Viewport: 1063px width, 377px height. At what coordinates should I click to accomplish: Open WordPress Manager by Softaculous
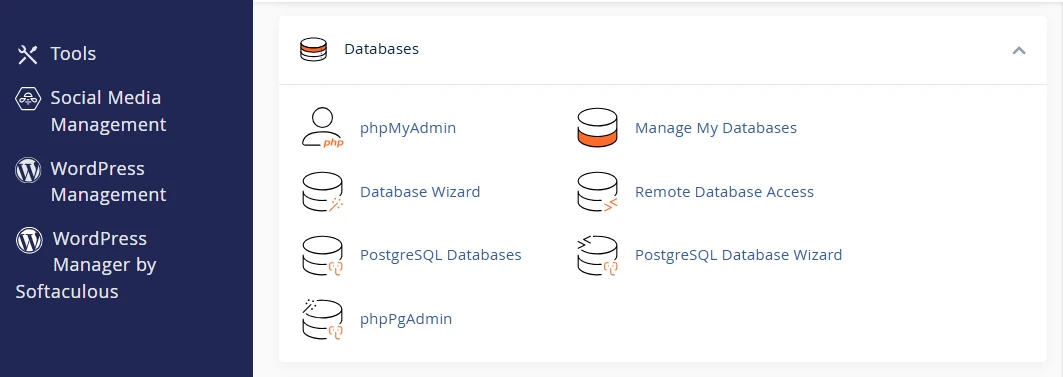pyautogui.click(x=86, y=265)
